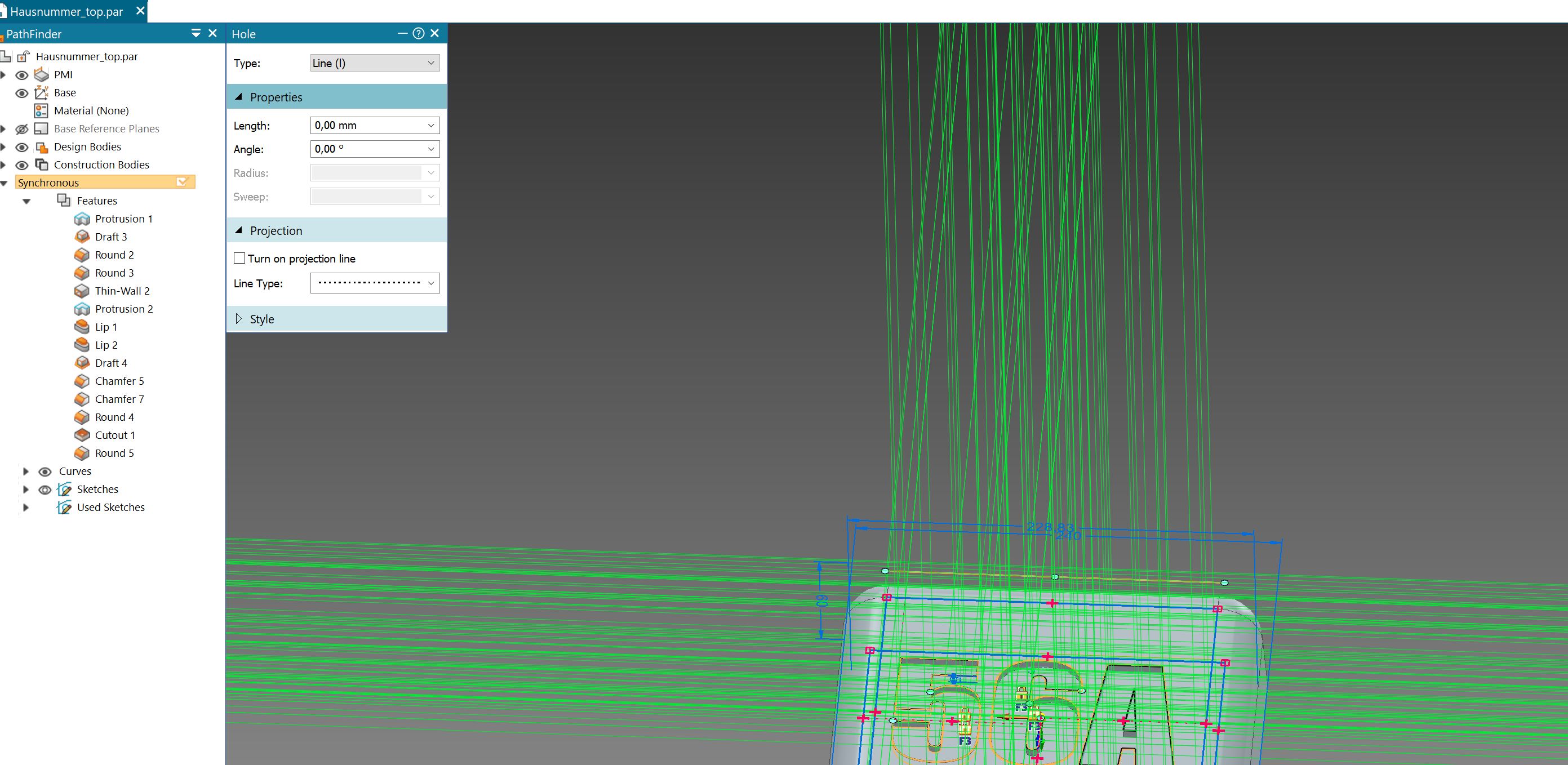Open Hole panel help icon
This screenshot has width=1568, height=765.
(418, 33)
